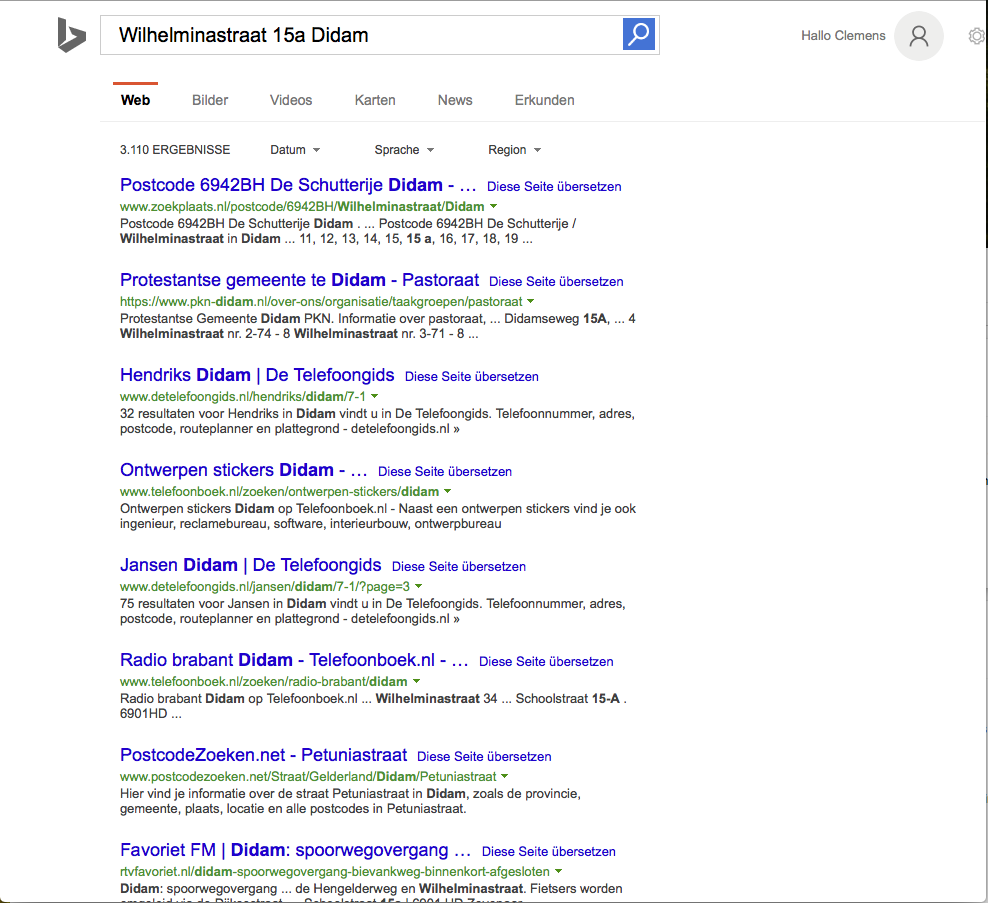Expand arrow next to detelefoongids.nl/jansen URL
Image resolution: width=988 pixels, height=903 pixels.
point(418,586)
